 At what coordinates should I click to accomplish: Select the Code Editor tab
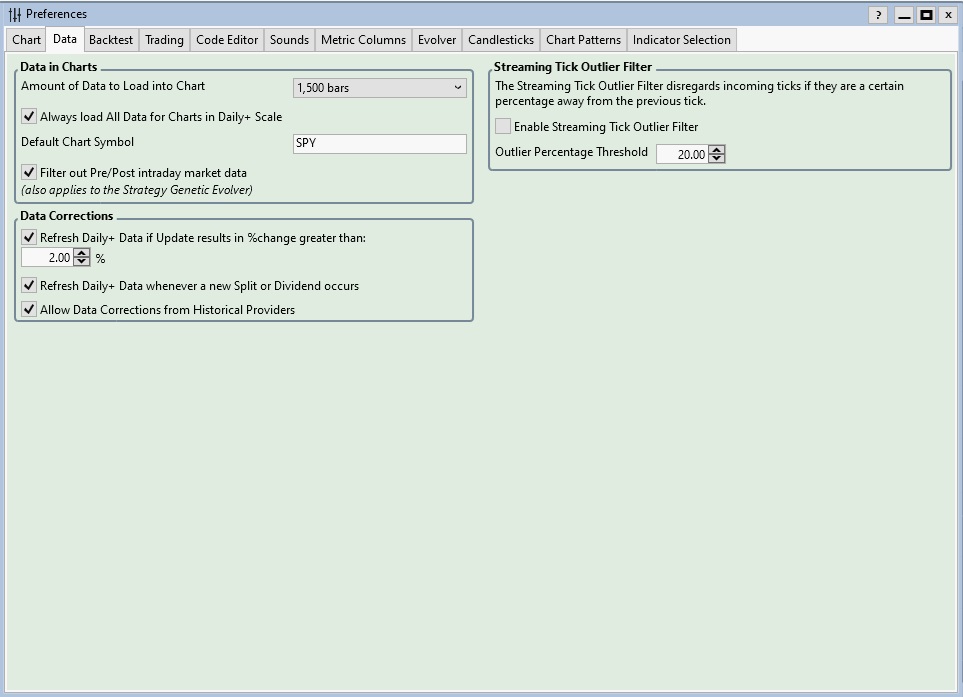[227, 40]
